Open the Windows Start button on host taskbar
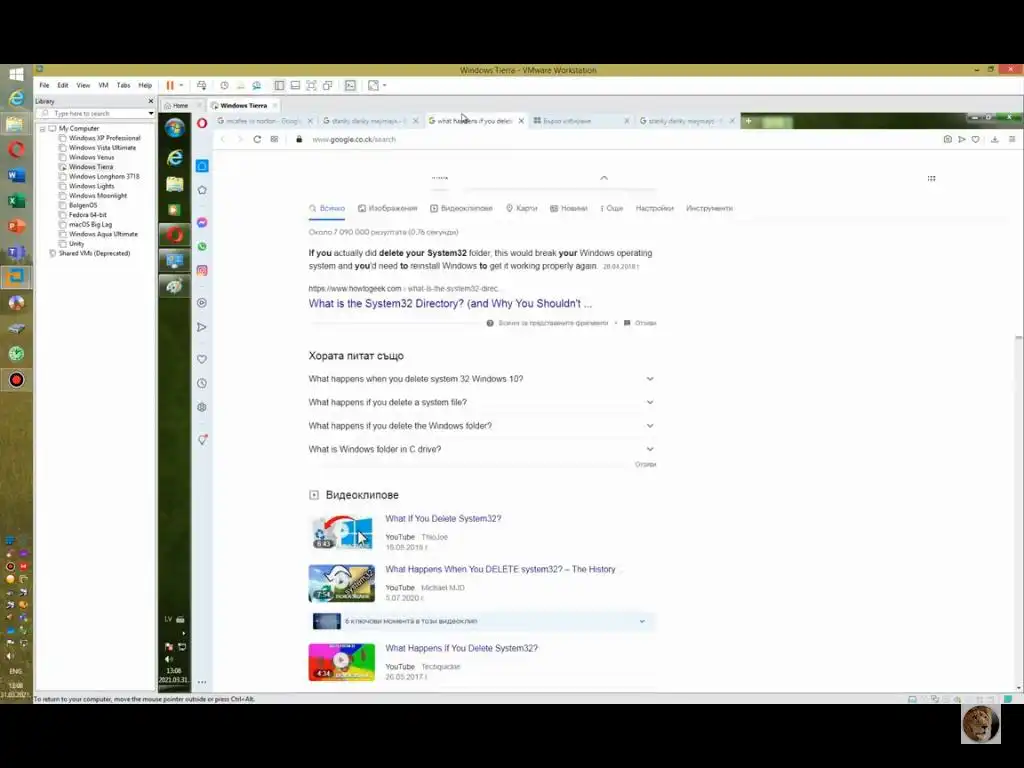 [x=16, y=74]
